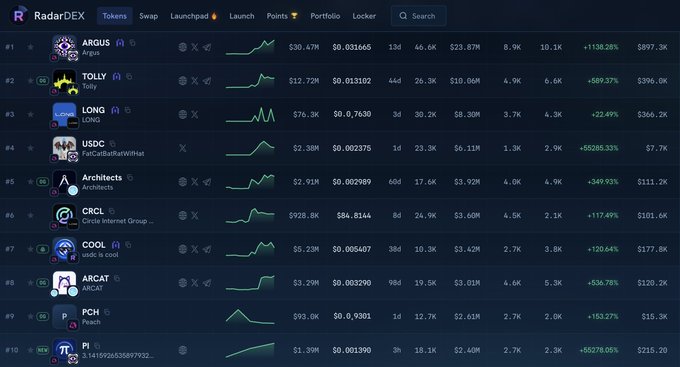Click the ARGUS price sparkline chart
This screenshot has height=367, width=680.
[250, 47]
